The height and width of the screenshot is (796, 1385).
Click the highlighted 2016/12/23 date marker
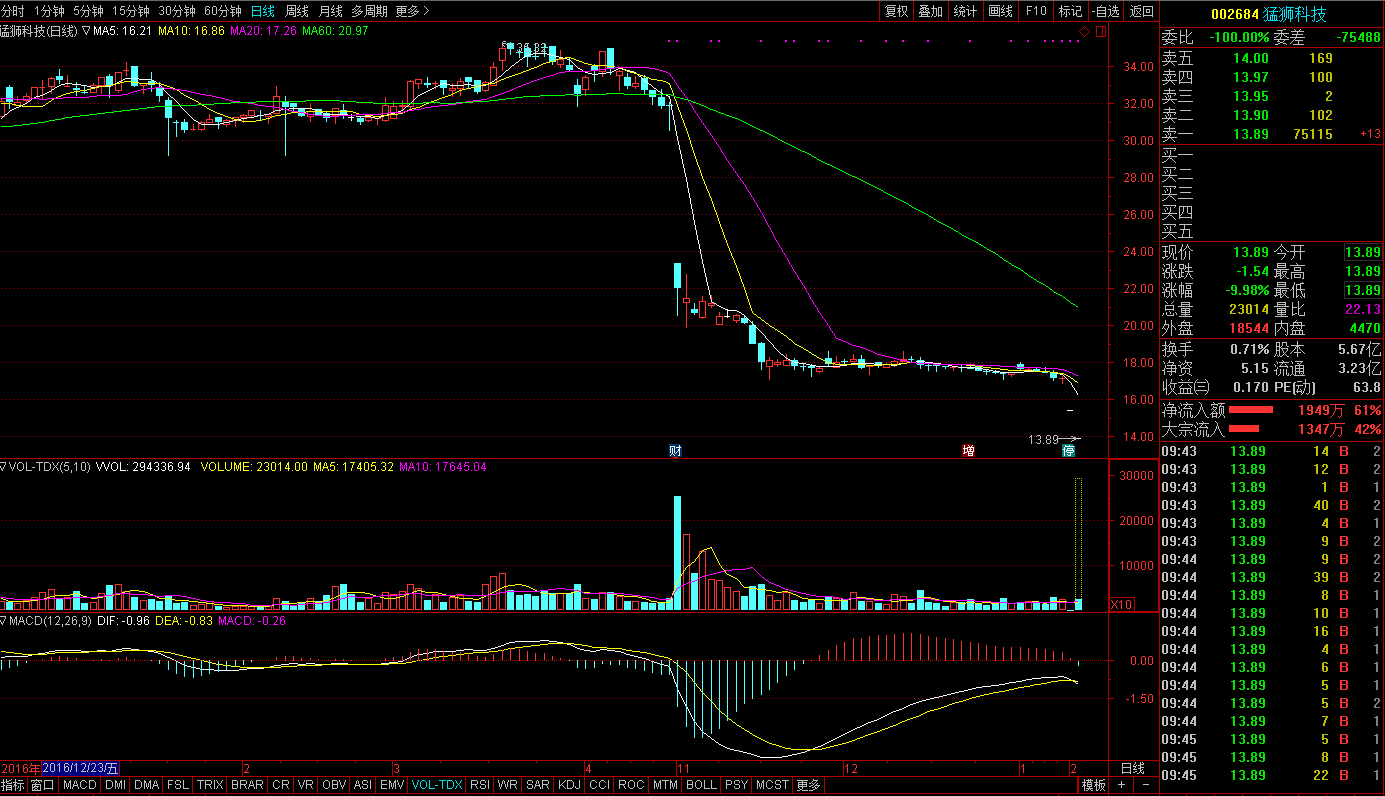tap(81, 768)
